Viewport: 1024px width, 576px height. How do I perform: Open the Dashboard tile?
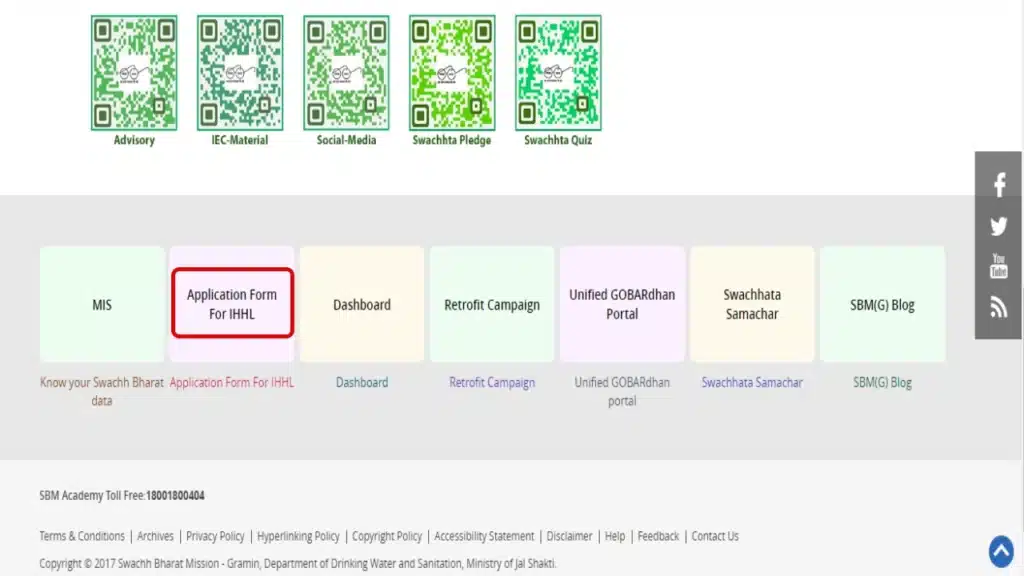point(362,304)
